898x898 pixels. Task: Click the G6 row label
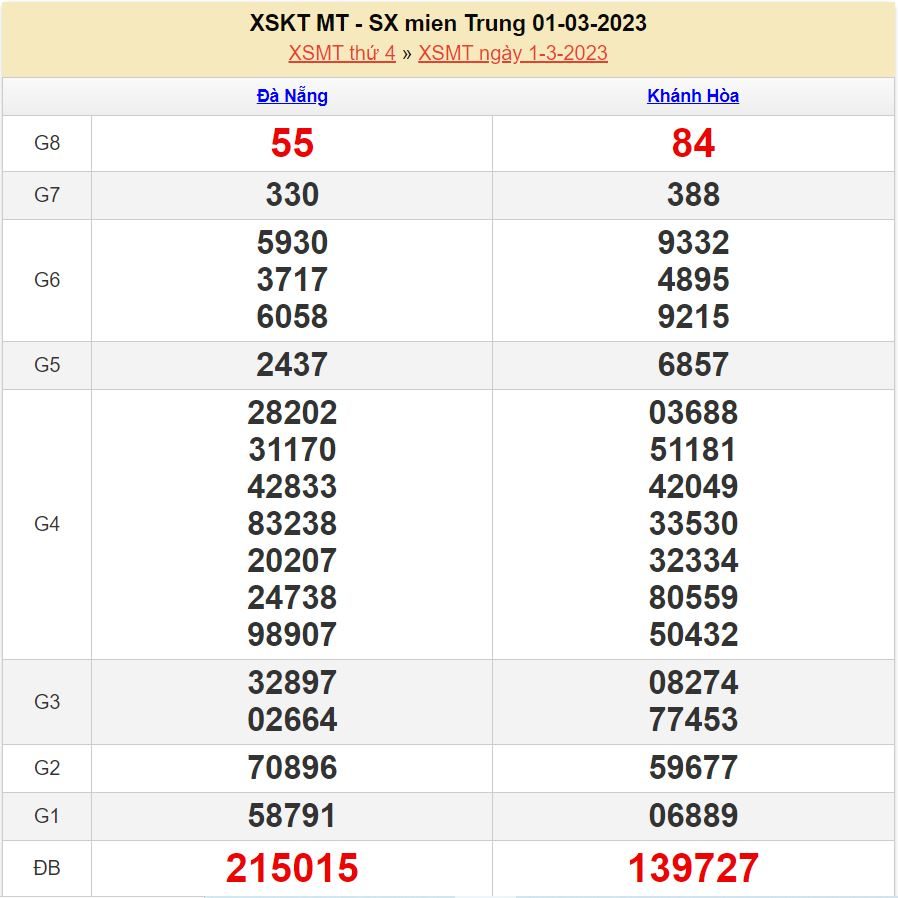[x=47, y=280]
